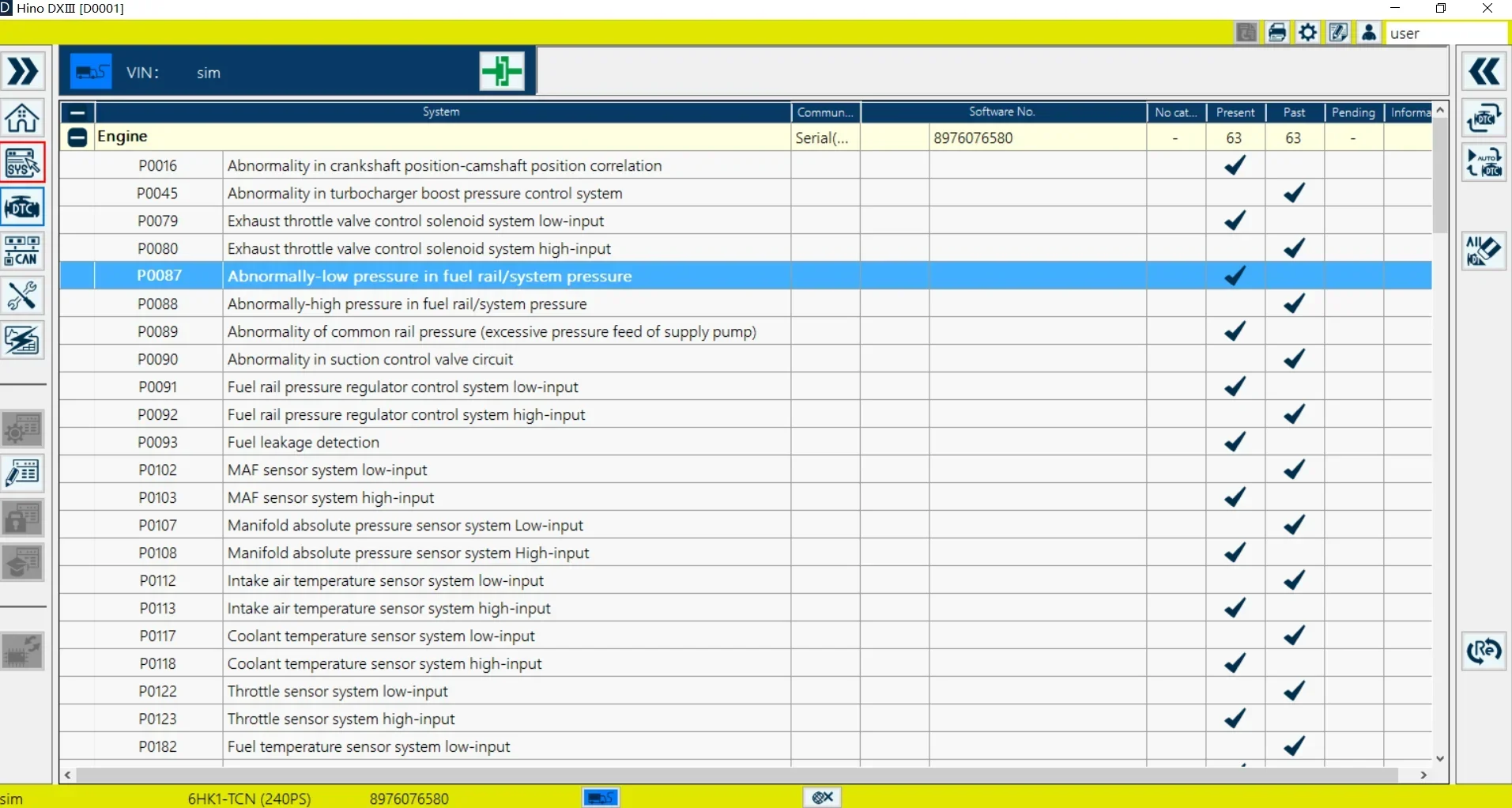Expand the left sidebar with double-arrow icon
This screenshot has width=1512, height=808.
click(x=23, y=72)
